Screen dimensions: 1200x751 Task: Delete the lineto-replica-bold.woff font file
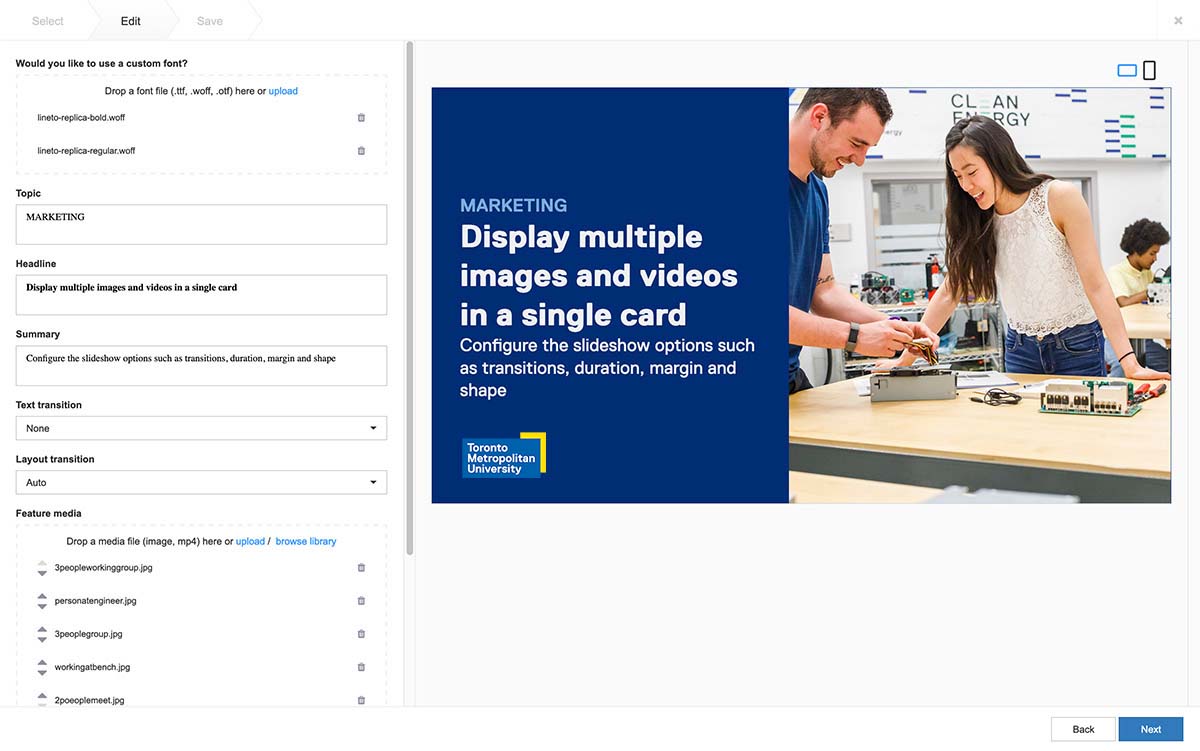[361, 117]
